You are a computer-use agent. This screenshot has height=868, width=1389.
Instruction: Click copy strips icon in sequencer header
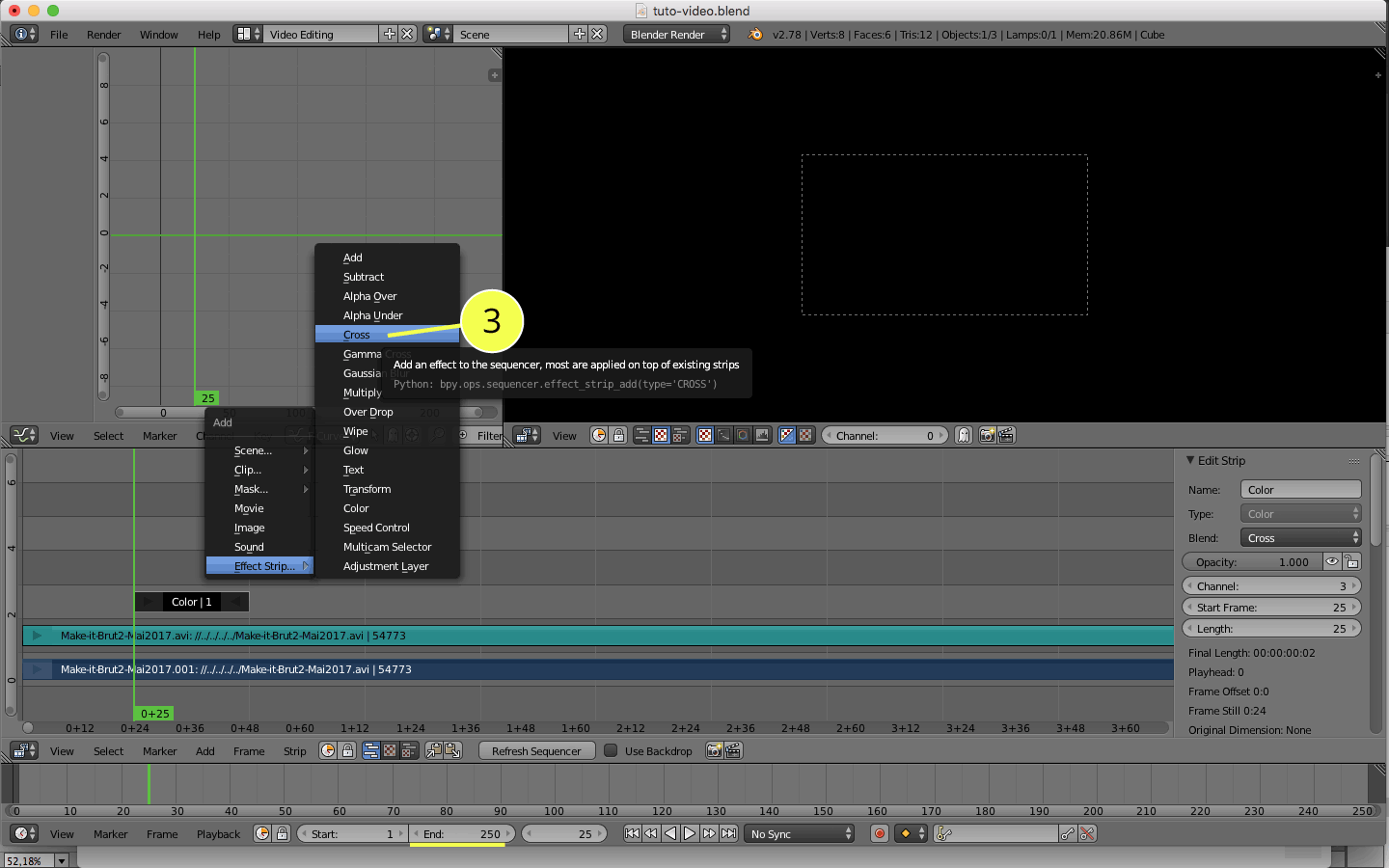433,750
